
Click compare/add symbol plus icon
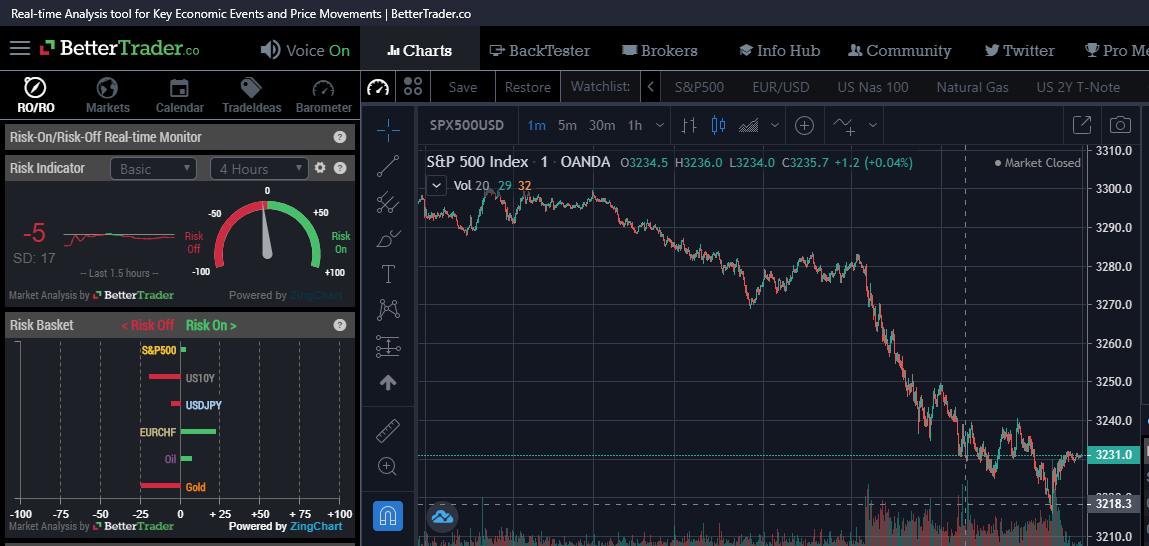tap(805, 125)
